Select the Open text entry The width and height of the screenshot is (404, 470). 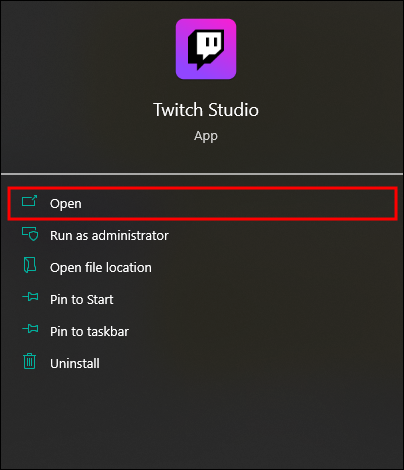(x=66, y=204)
